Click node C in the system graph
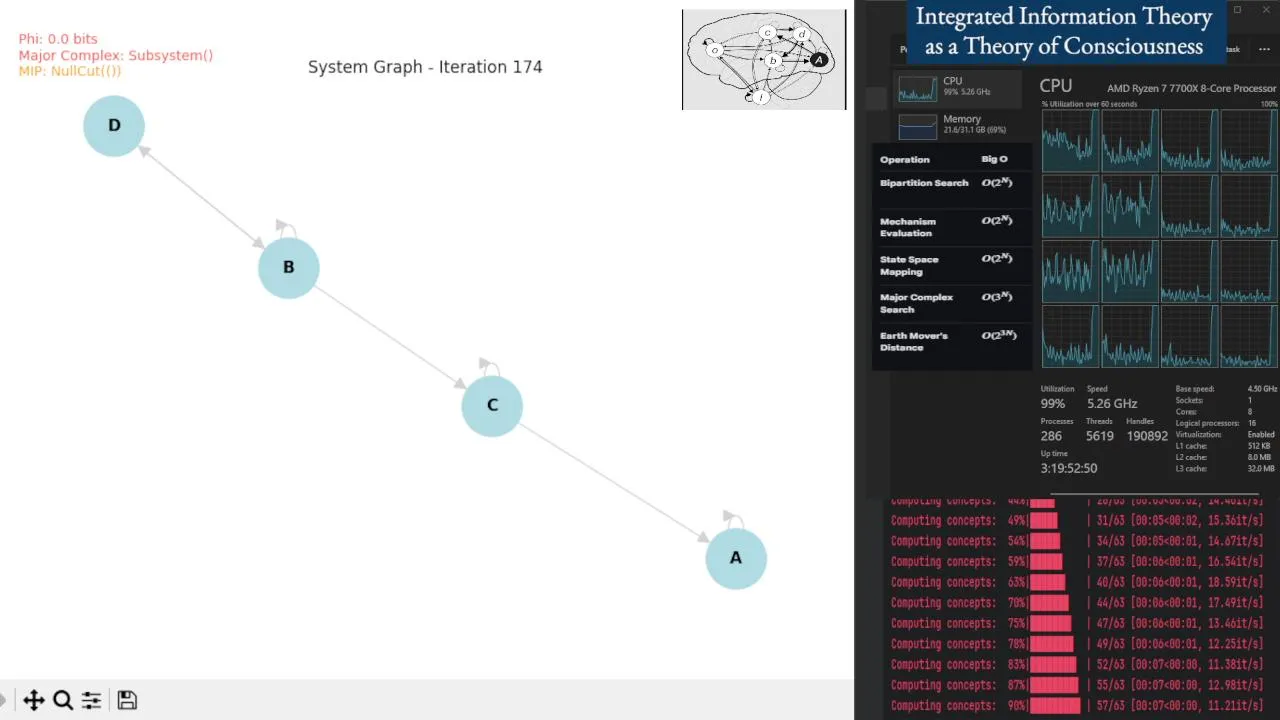 click(x=492, y=405)
